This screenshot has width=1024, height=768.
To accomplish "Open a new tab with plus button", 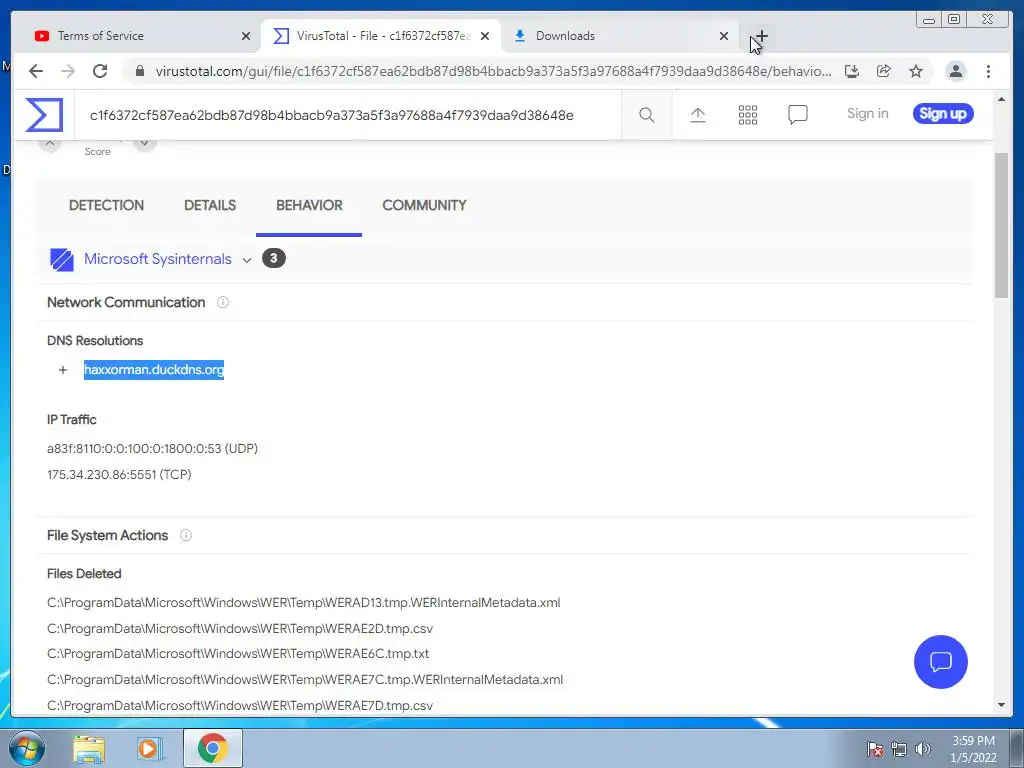I will click(x=761, y=36).
